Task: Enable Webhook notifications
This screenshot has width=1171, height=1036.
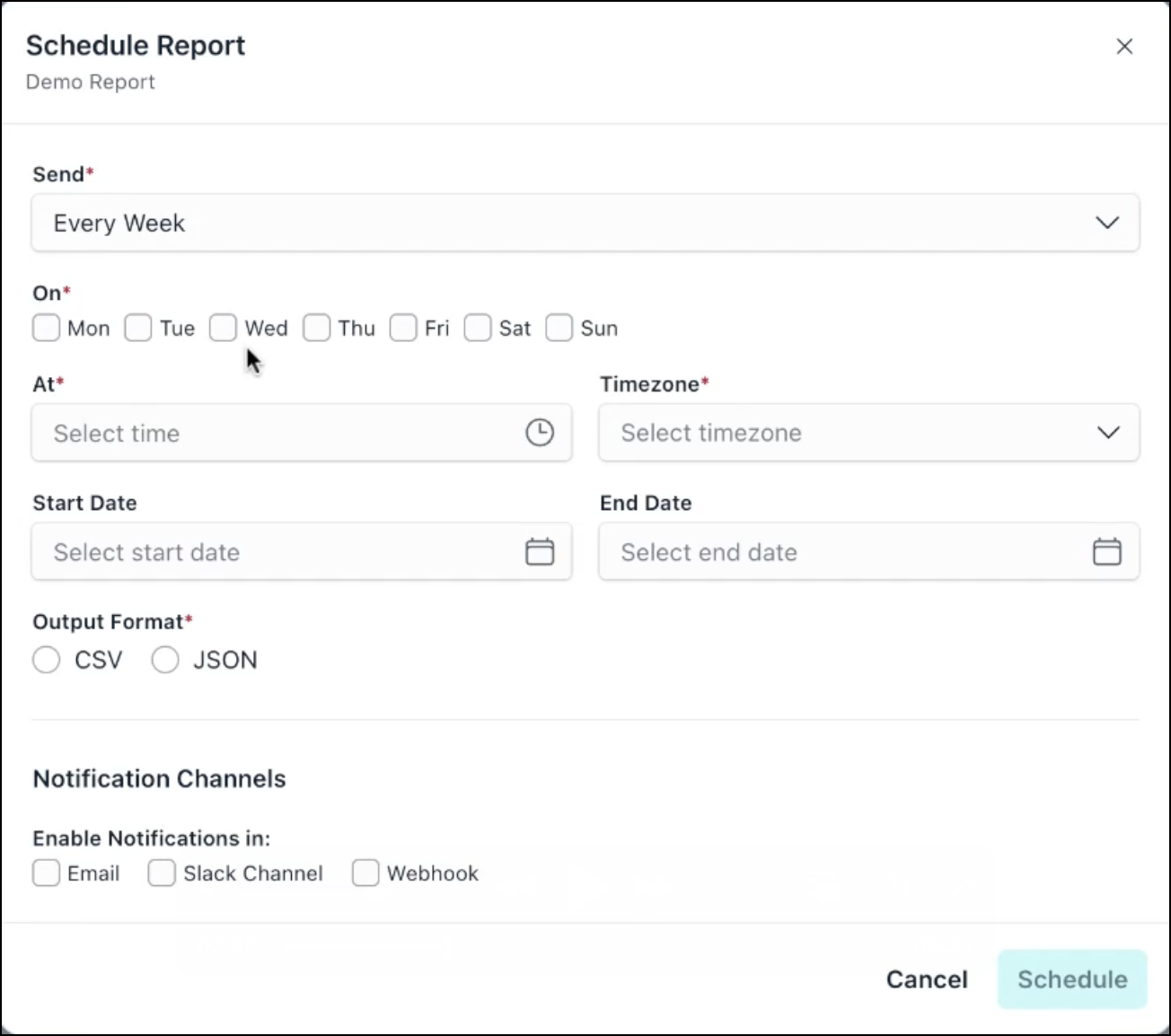Action: coord(365,873)
